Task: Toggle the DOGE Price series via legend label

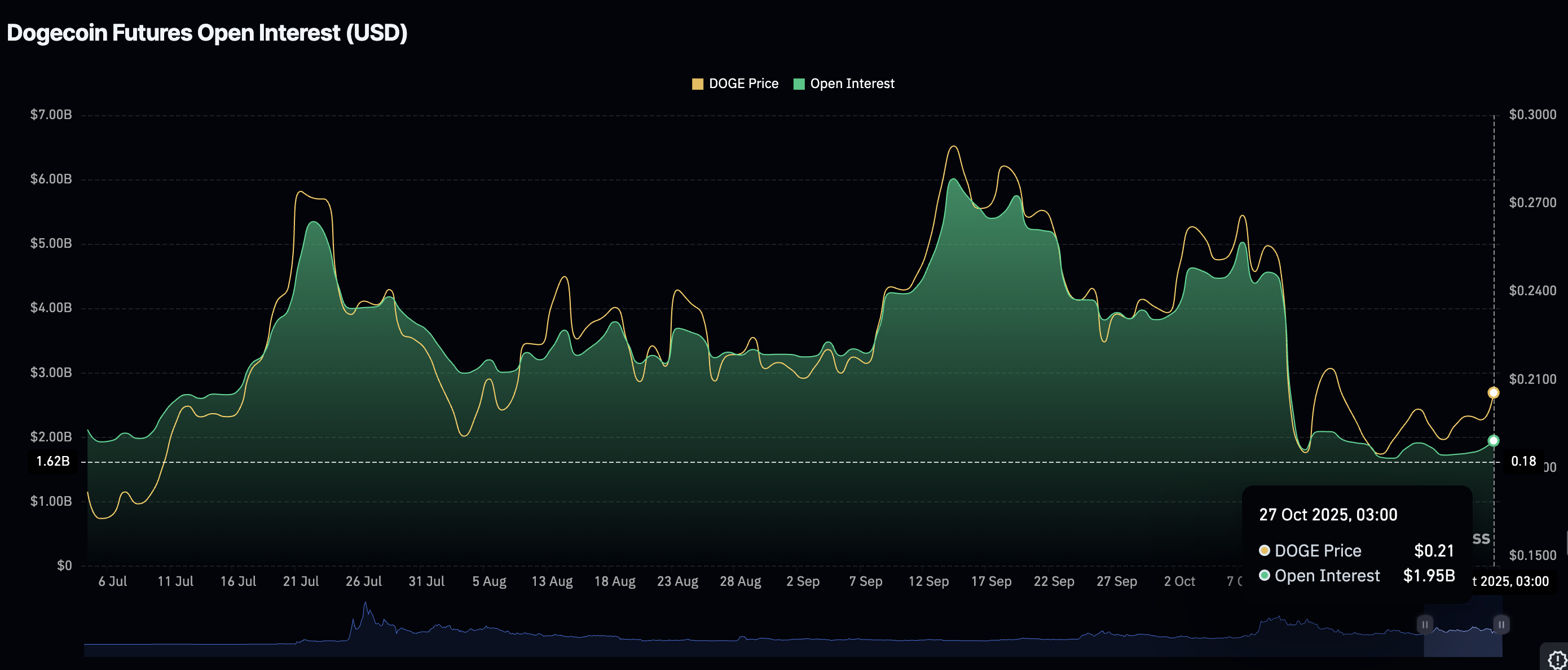Action: (743, 84)
